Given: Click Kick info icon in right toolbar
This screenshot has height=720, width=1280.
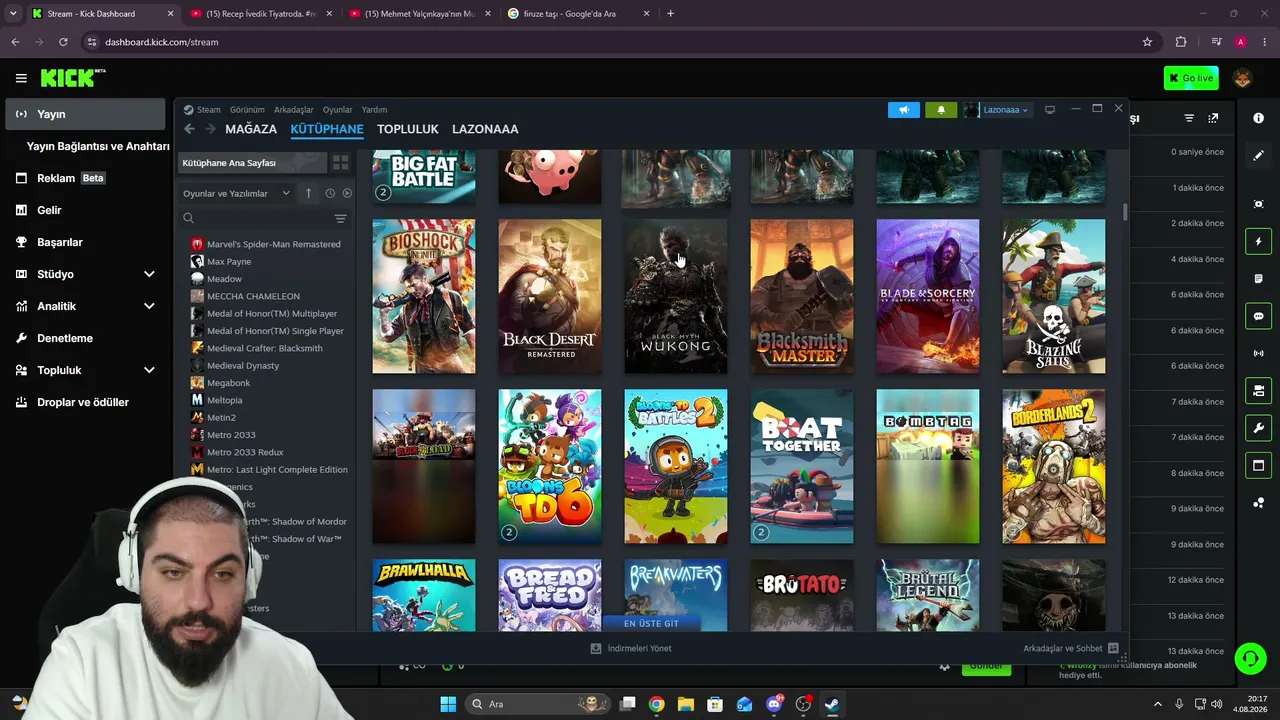Looking at the screenshot, I should (x=1258, y=118).
